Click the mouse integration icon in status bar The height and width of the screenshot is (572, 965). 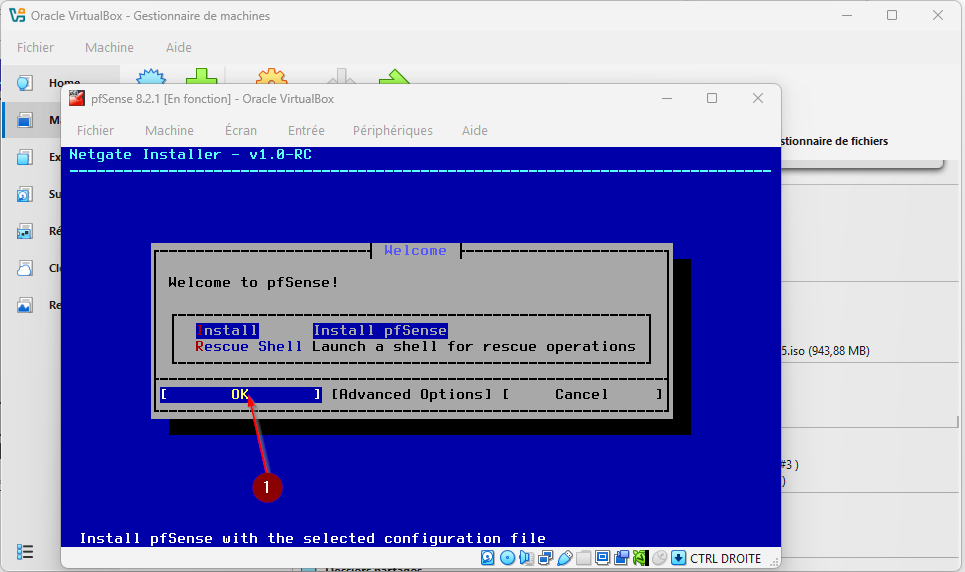[659, 558]
